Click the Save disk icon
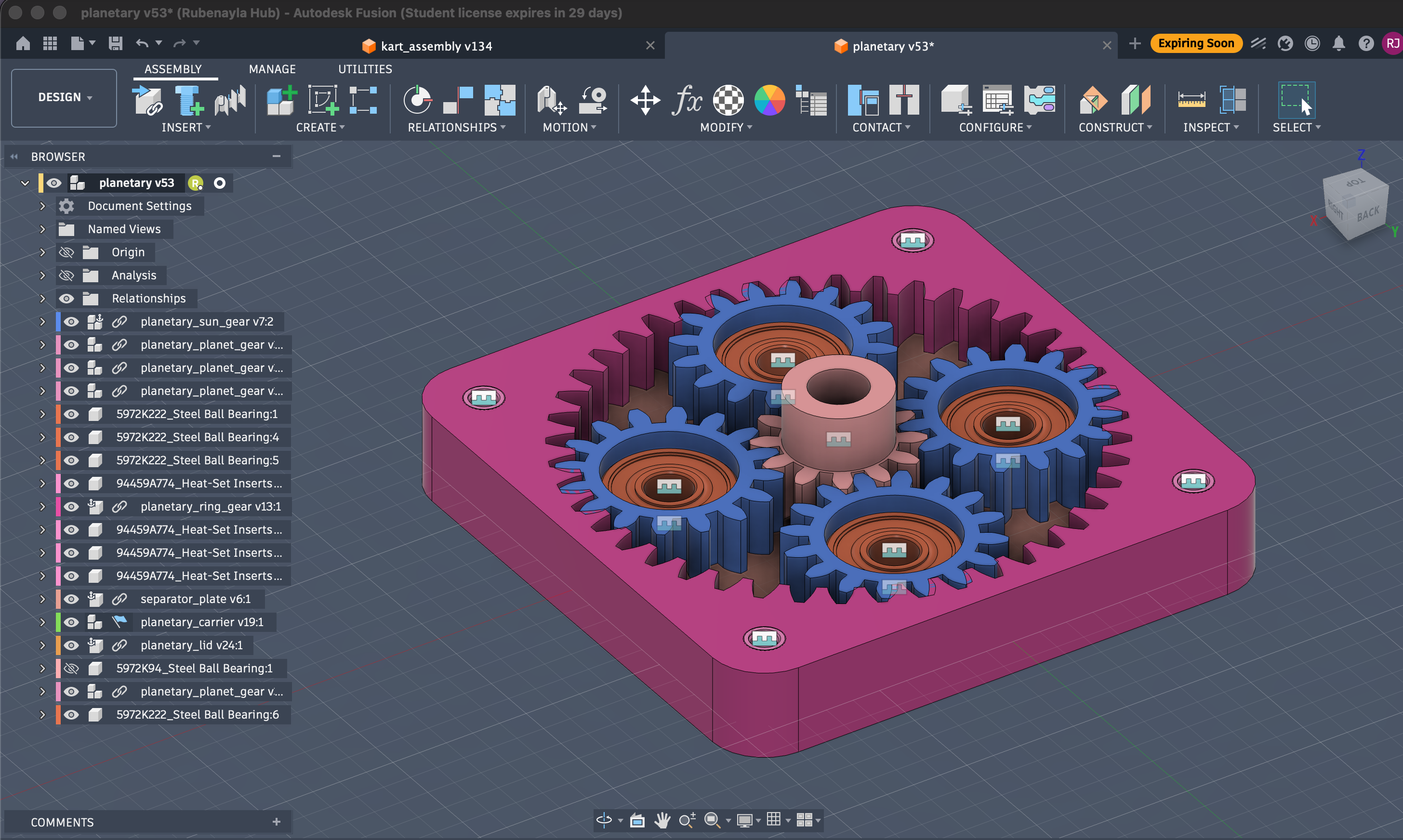 (116, 43)
